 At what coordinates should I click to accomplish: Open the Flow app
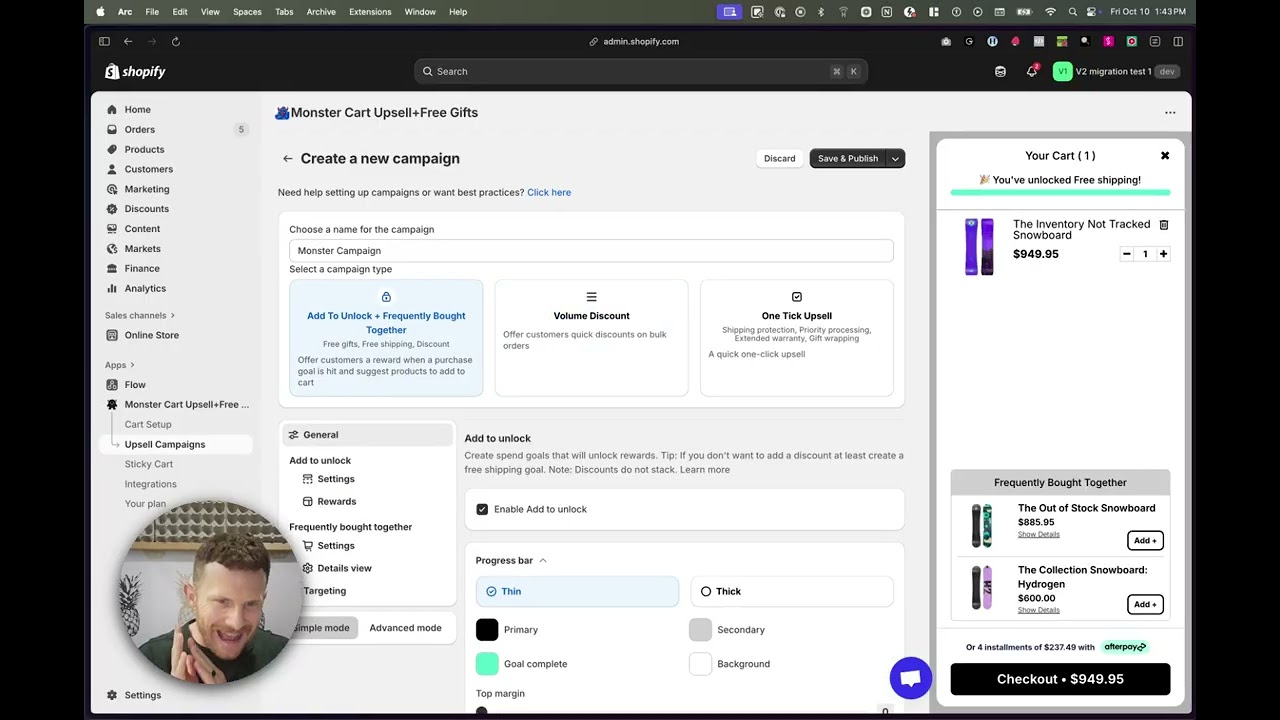135,384
